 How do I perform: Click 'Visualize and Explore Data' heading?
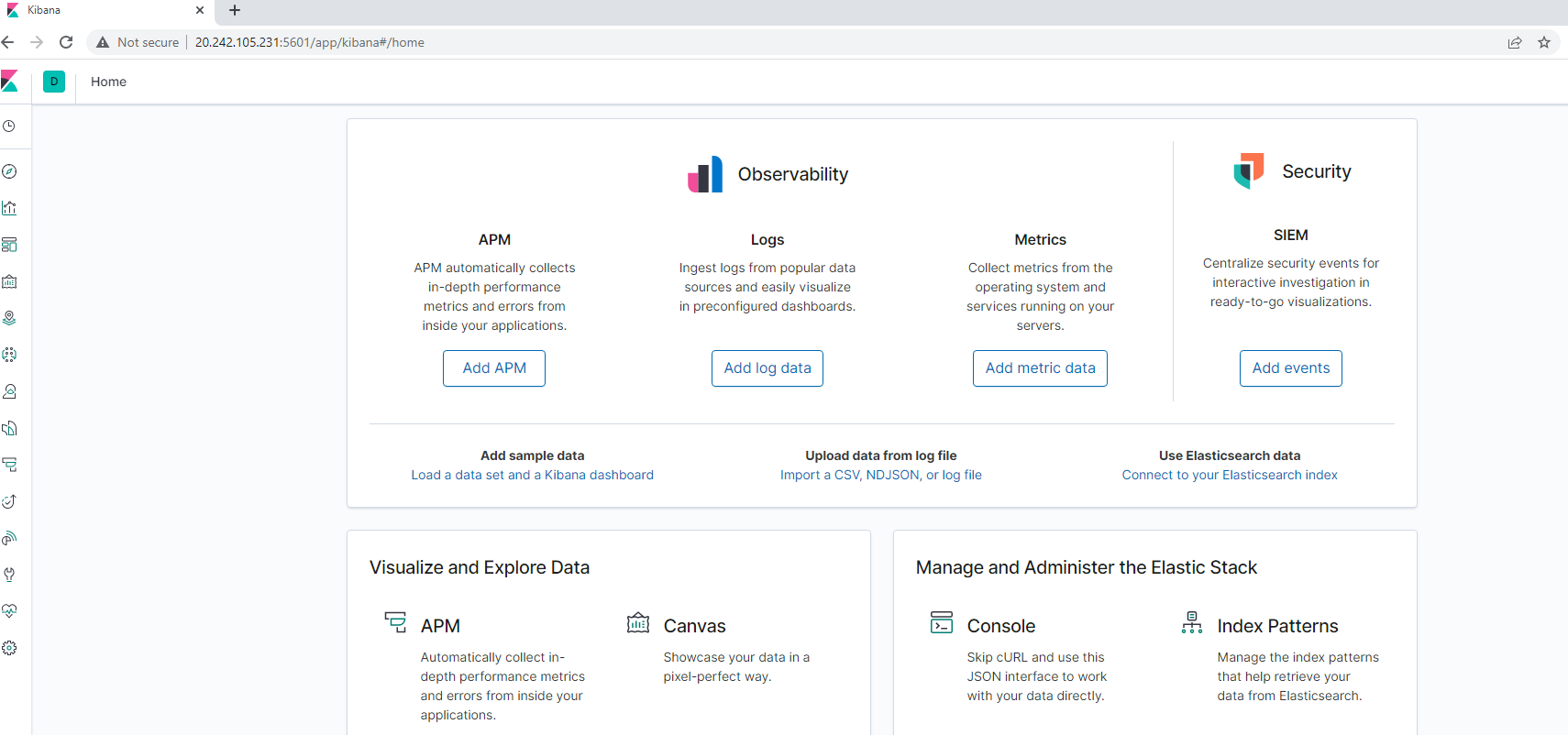pos(480,567)
